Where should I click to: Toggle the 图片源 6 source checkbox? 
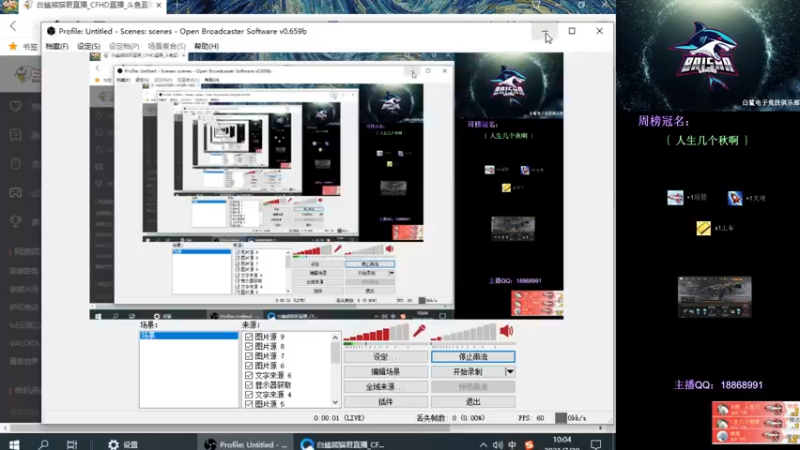(x=249, y=366)
